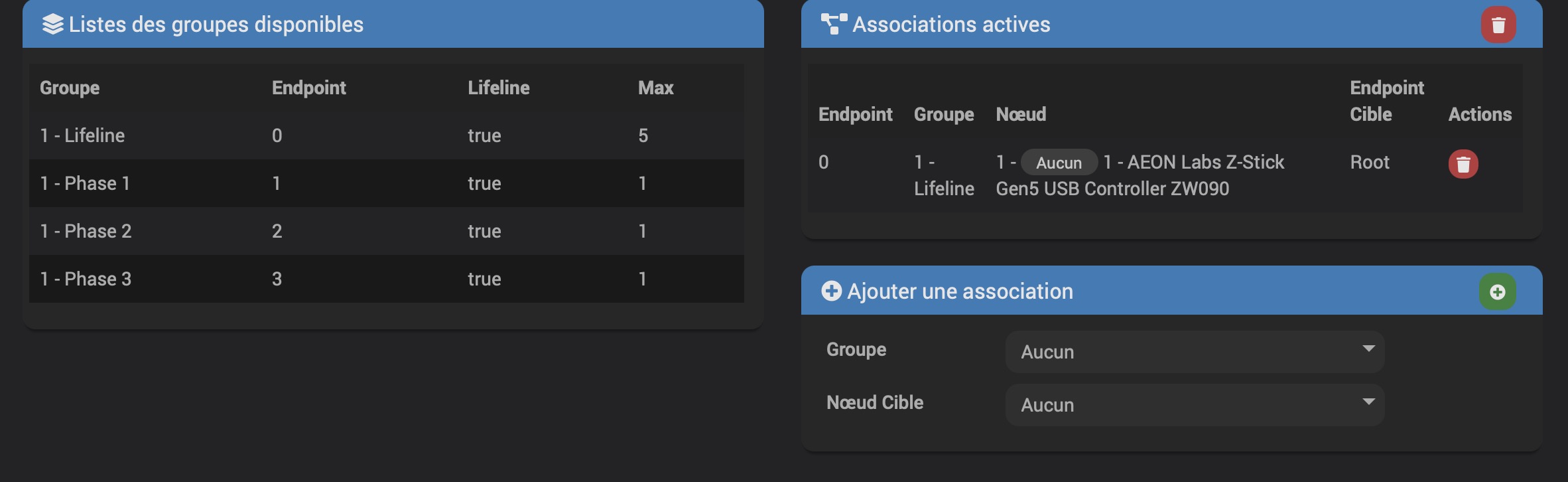The height and width of the screenshot is (482, 1568).
Task: Click the Endpoint column header in groups list
Action: pos(309,88)
